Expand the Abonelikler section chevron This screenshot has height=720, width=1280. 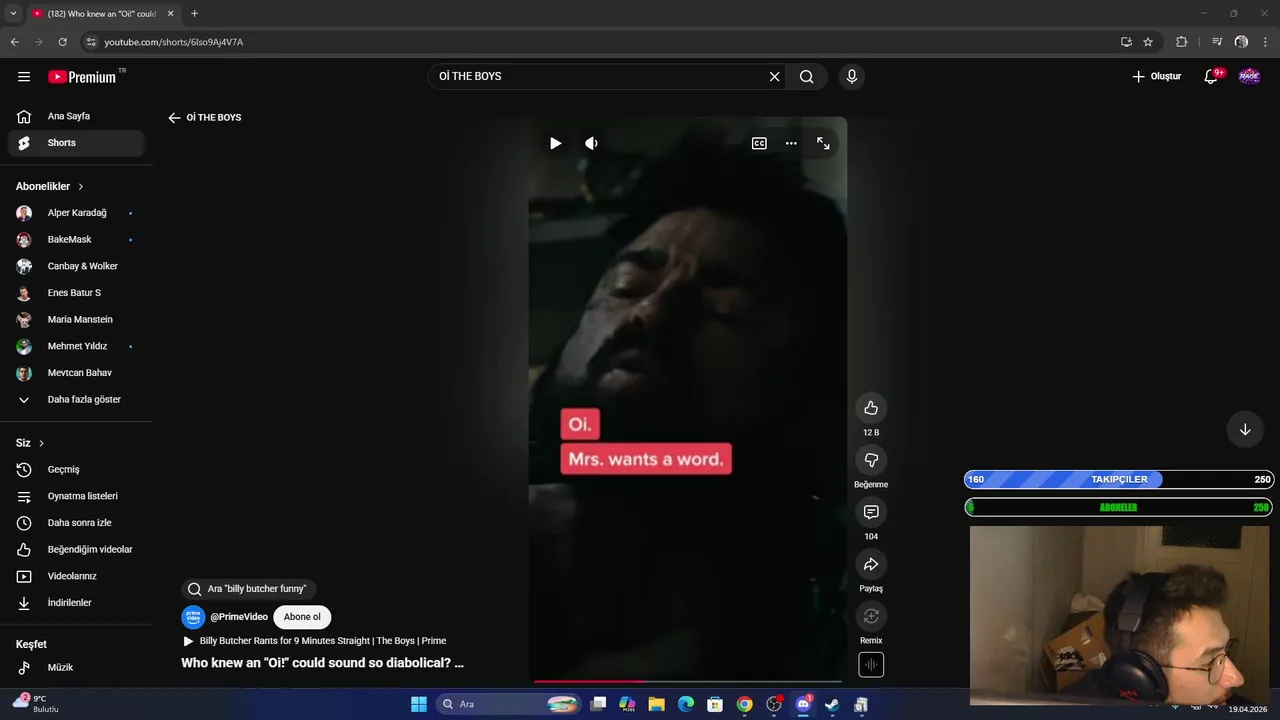click(81, 187)
